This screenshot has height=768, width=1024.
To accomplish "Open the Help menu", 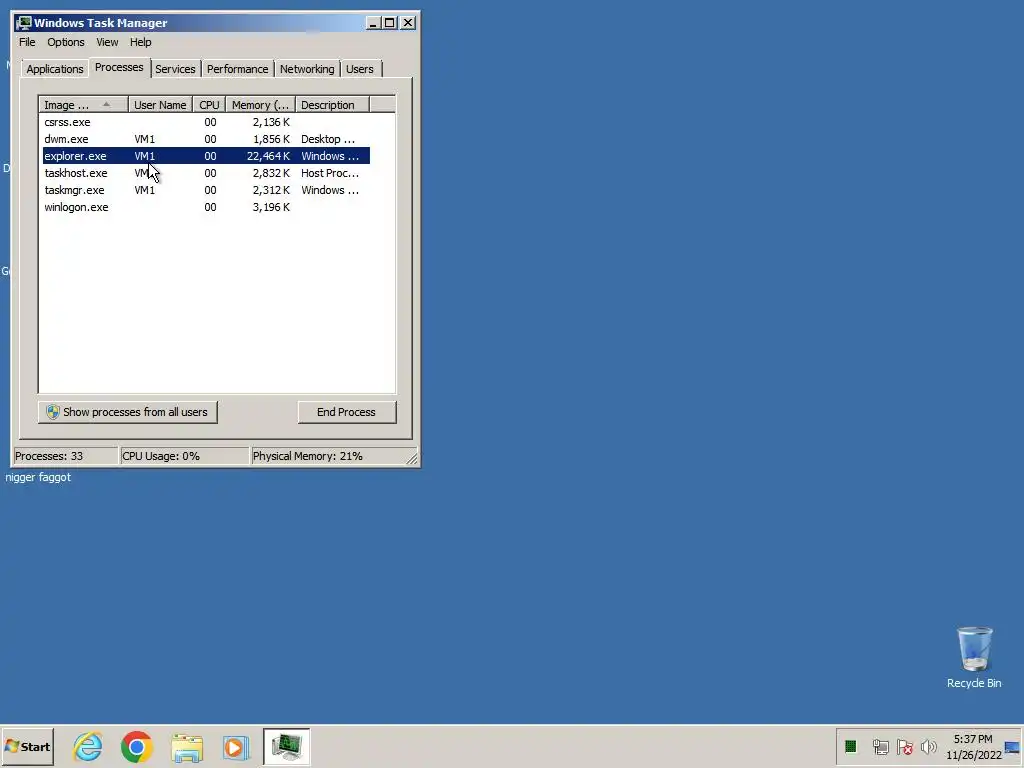I will (140, 42).
